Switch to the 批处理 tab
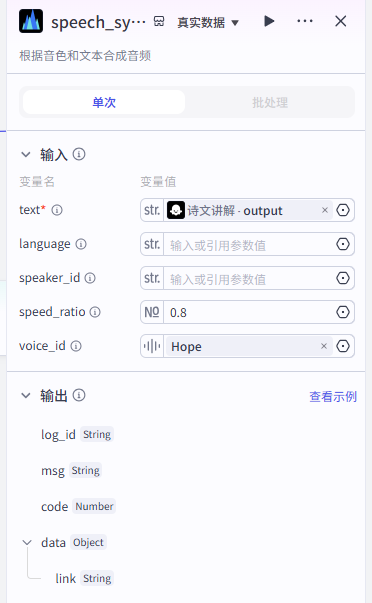372x603 pixels. tap(270, 102)
